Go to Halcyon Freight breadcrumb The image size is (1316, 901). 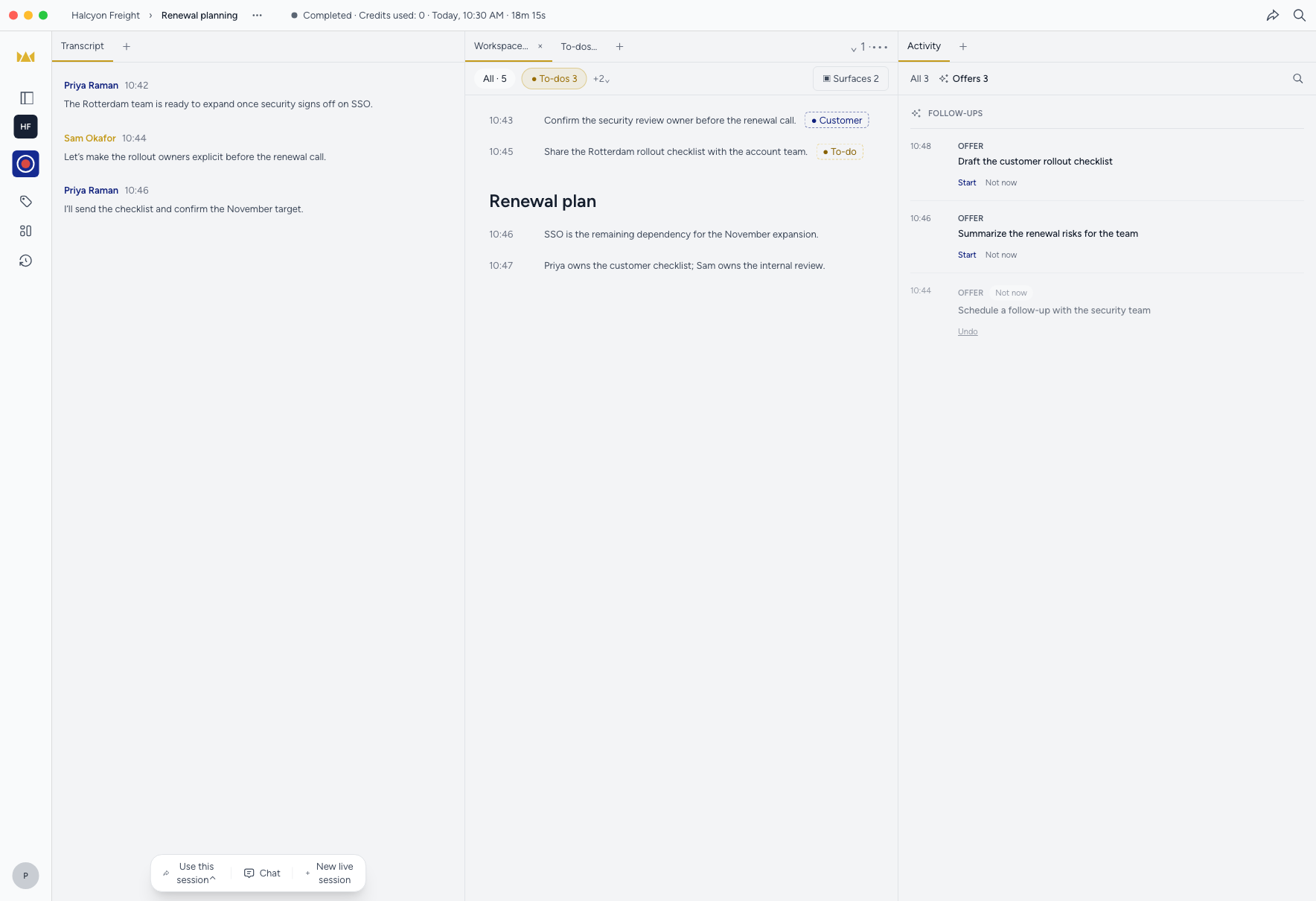pos(106,15)
